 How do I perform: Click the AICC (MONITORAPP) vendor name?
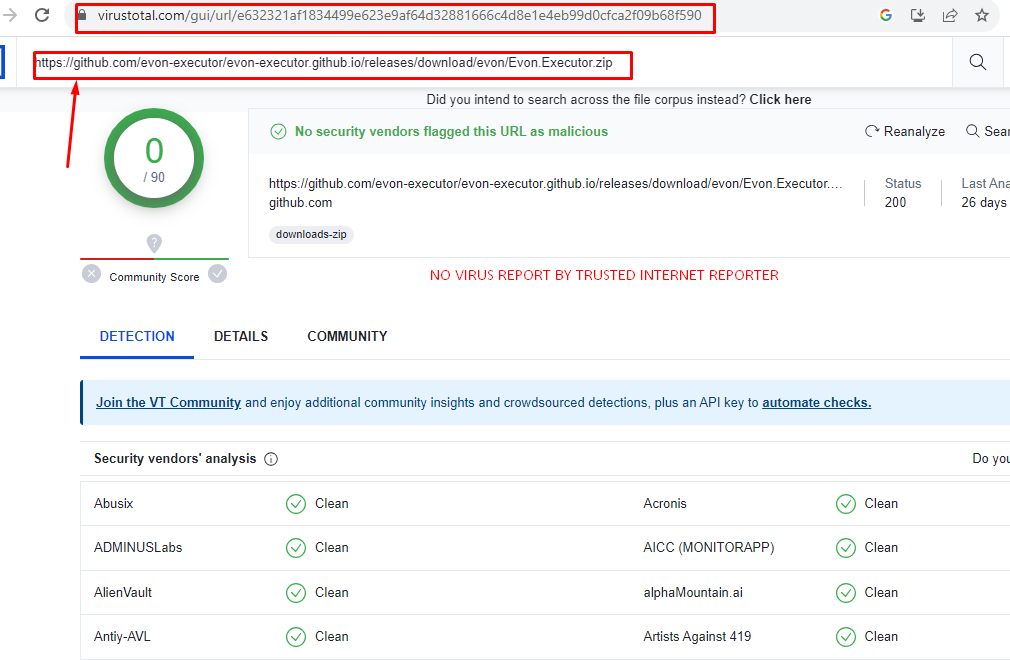coord(709,547)
